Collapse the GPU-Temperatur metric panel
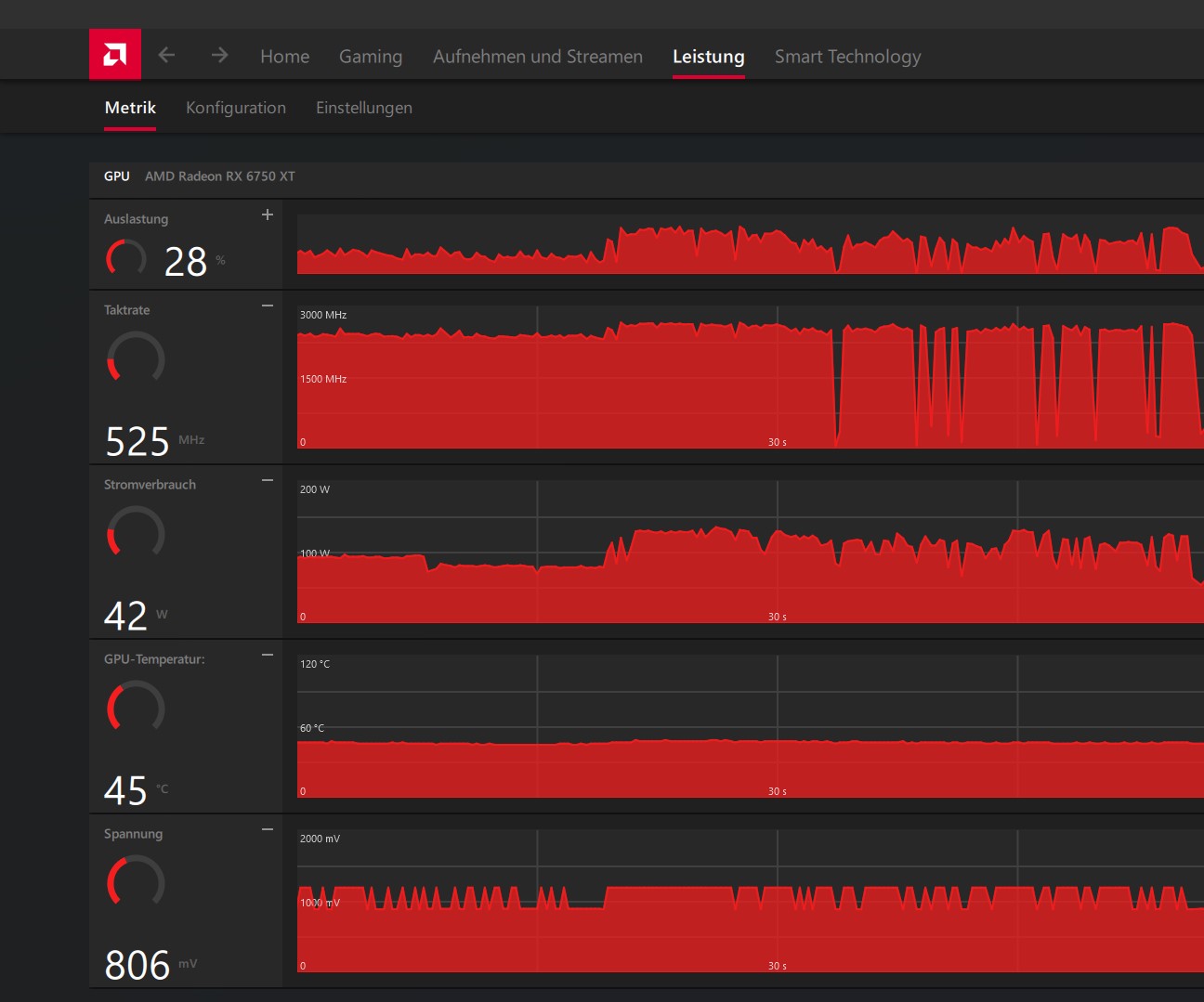The image size is (1204, 1002). tap(268, 655)
